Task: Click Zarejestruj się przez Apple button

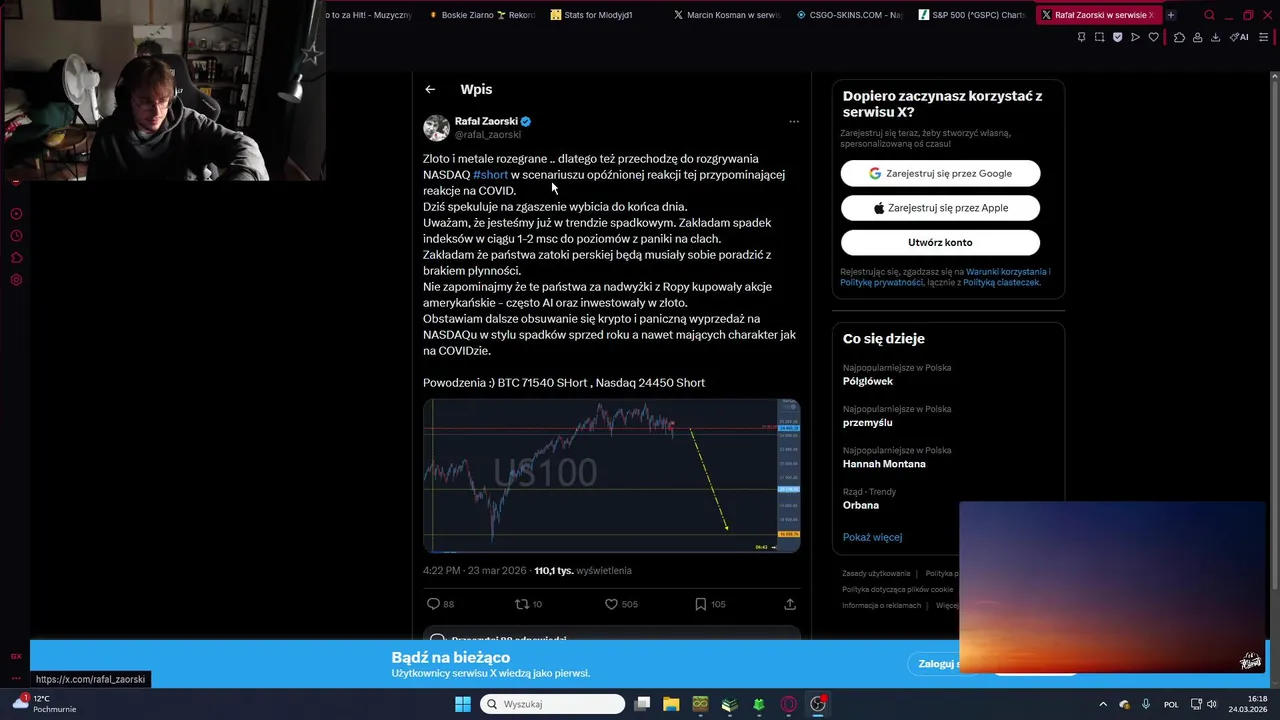Action: tap(940, 208)
